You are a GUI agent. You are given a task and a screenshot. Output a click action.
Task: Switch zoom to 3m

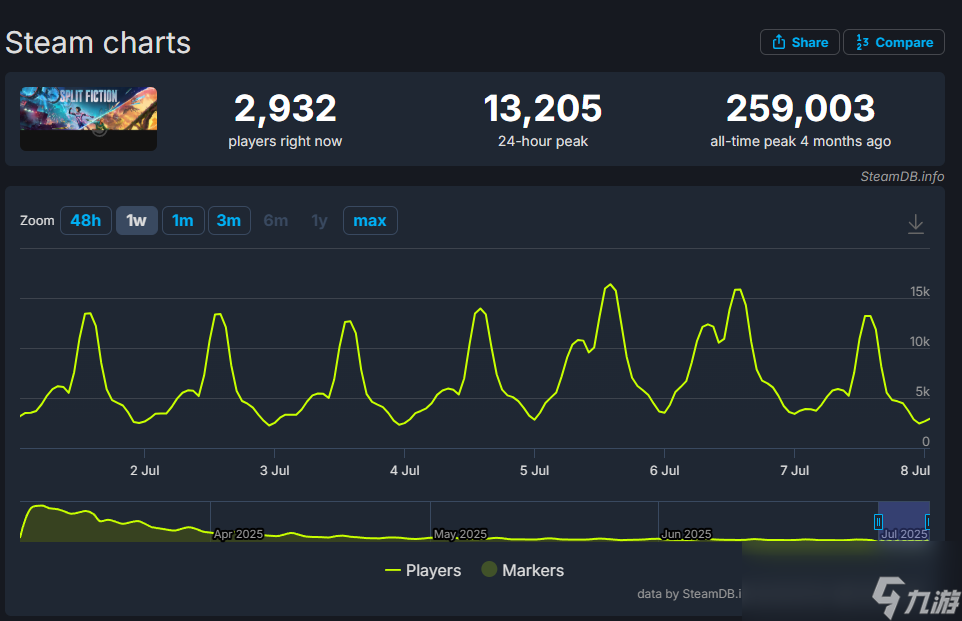click(x=229, y=220)
